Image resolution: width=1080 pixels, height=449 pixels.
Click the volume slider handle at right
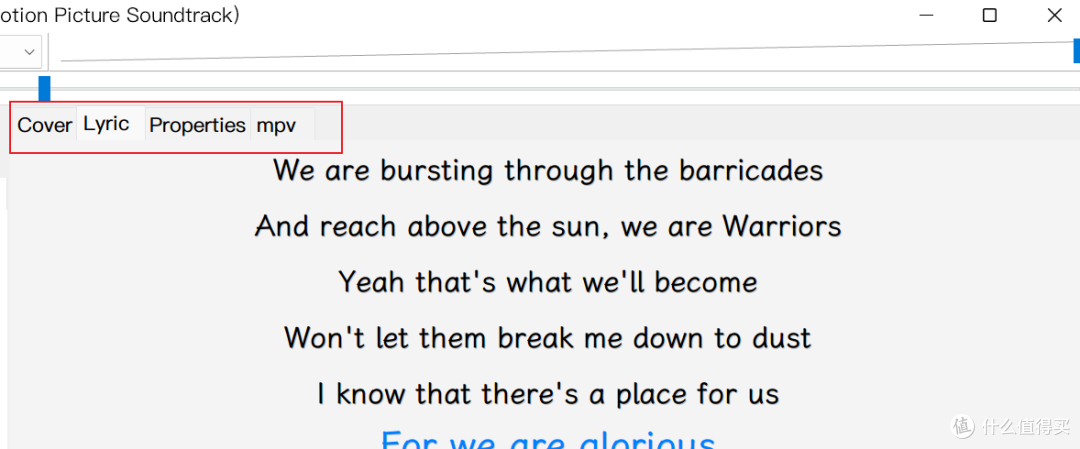[x=1077, y=52]
